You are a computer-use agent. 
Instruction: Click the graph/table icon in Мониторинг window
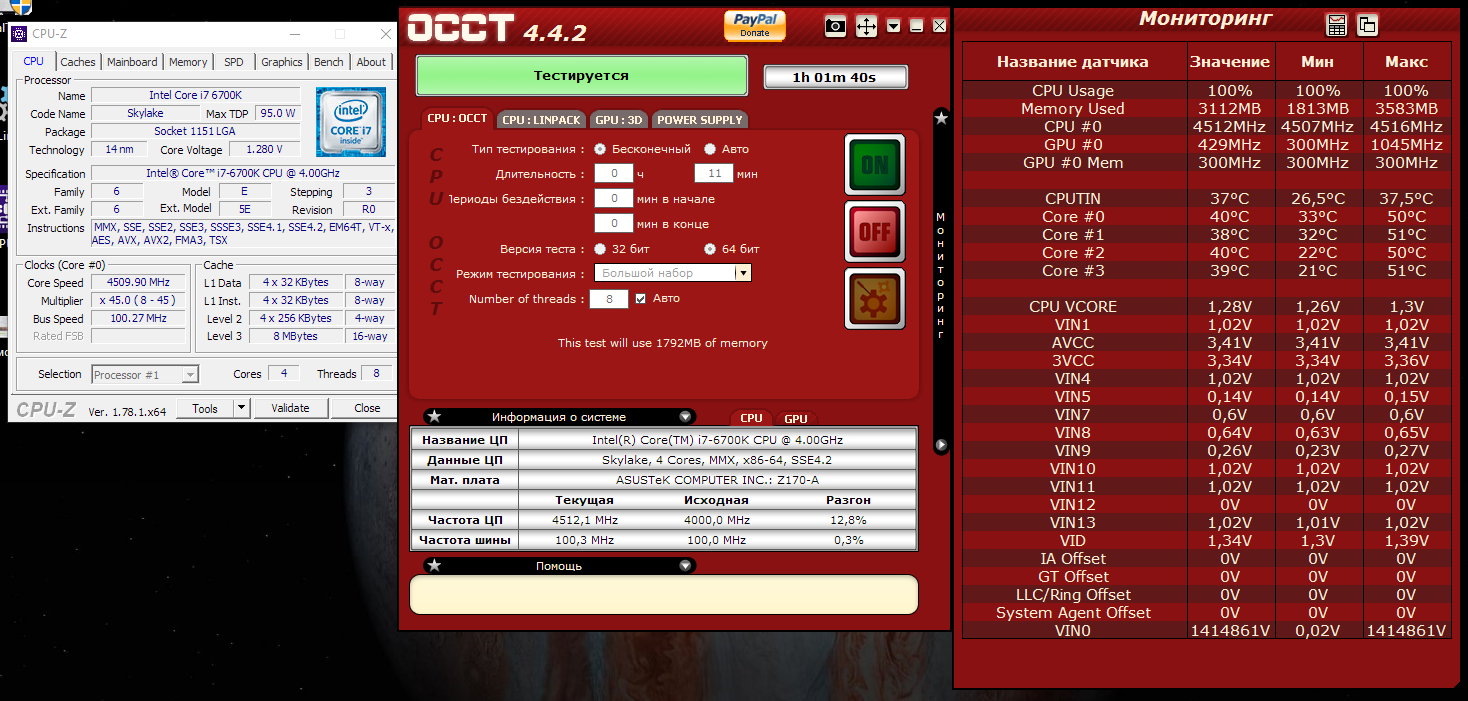1336,25
